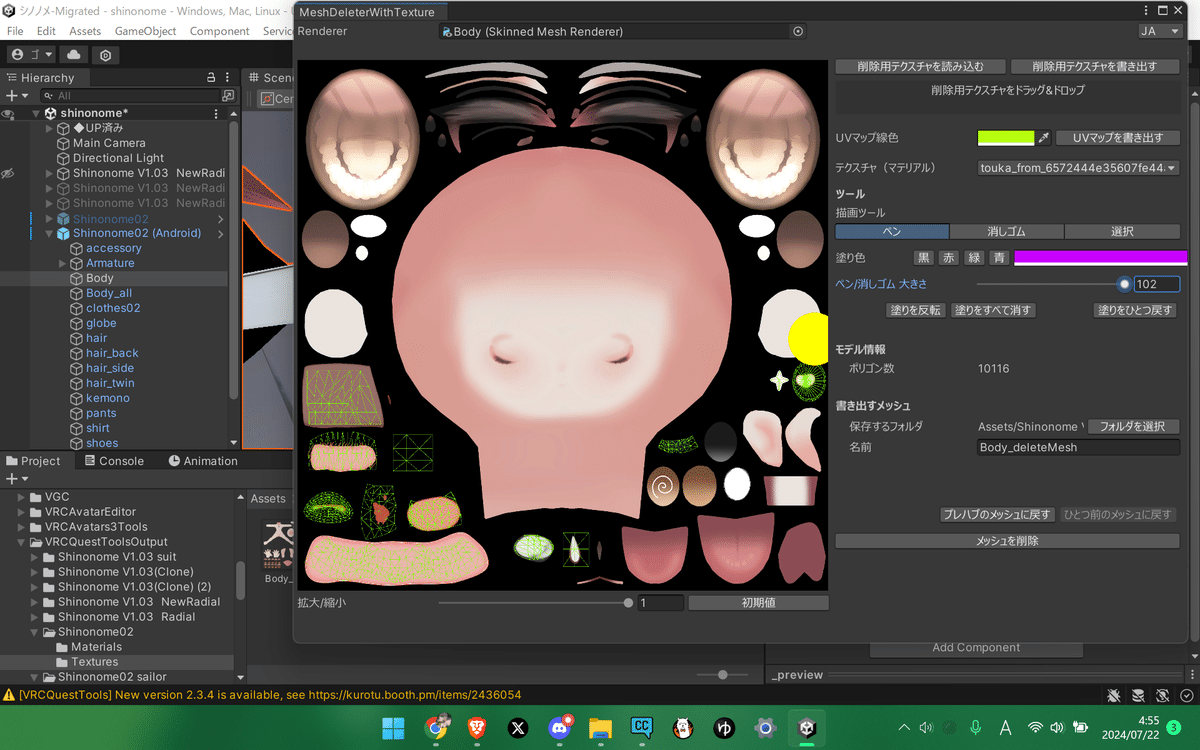Open Discord from taskbar
This screenshot has height=750, width=1200.
559,728
